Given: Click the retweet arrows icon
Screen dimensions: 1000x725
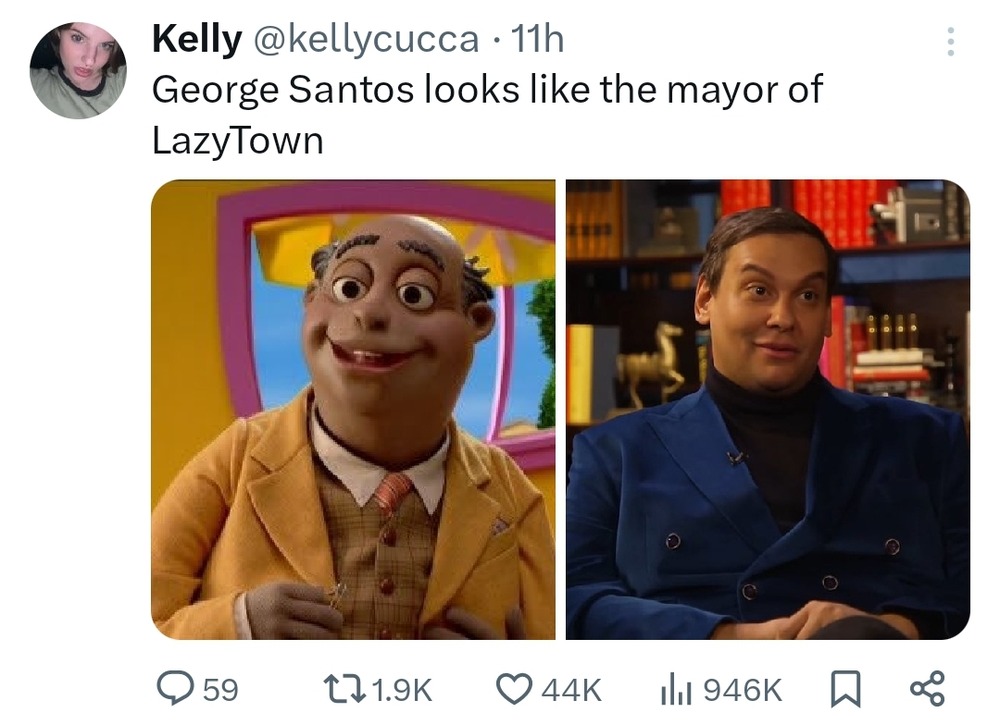Looking at the screenshot, I should click(x=346, y=689).
